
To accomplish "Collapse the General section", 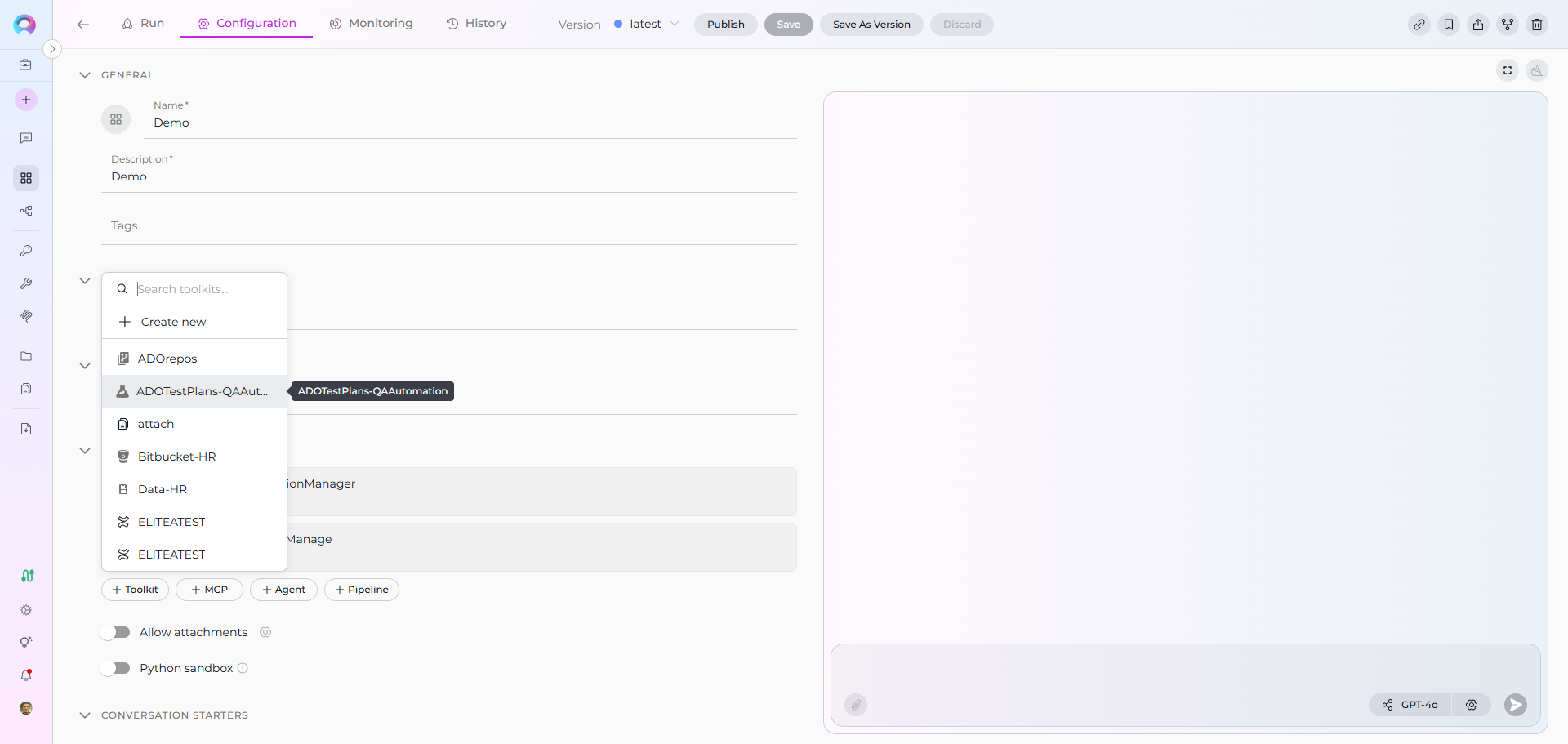I will [x=85, y=75].
